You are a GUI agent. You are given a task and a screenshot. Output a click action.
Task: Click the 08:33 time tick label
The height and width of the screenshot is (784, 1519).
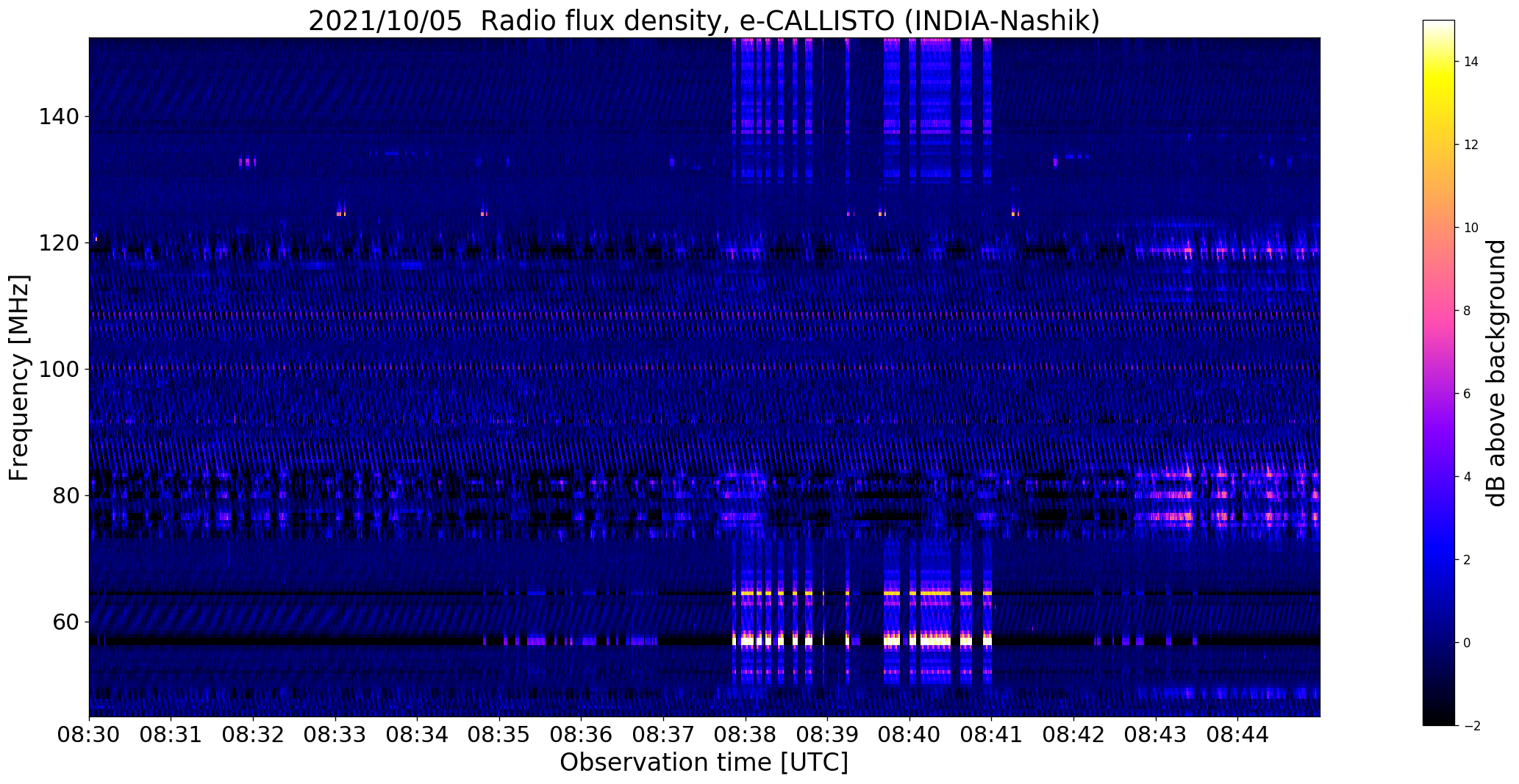(335, 735)
